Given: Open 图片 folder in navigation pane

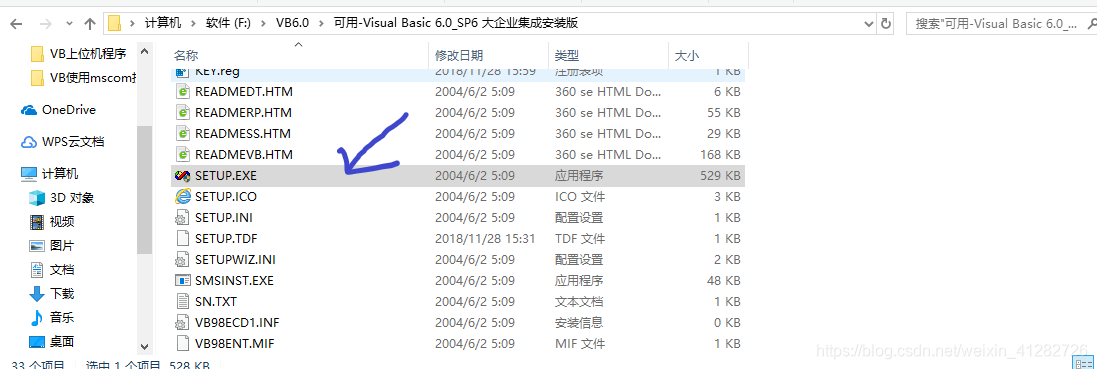Looking at the screenshot, I should tap(61, 246).
